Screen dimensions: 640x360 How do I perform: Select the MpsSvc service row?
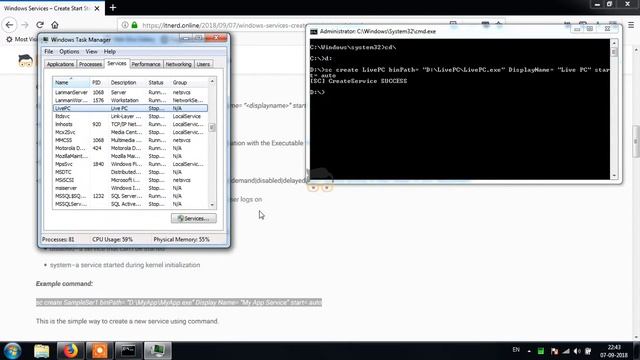(130, 164)
